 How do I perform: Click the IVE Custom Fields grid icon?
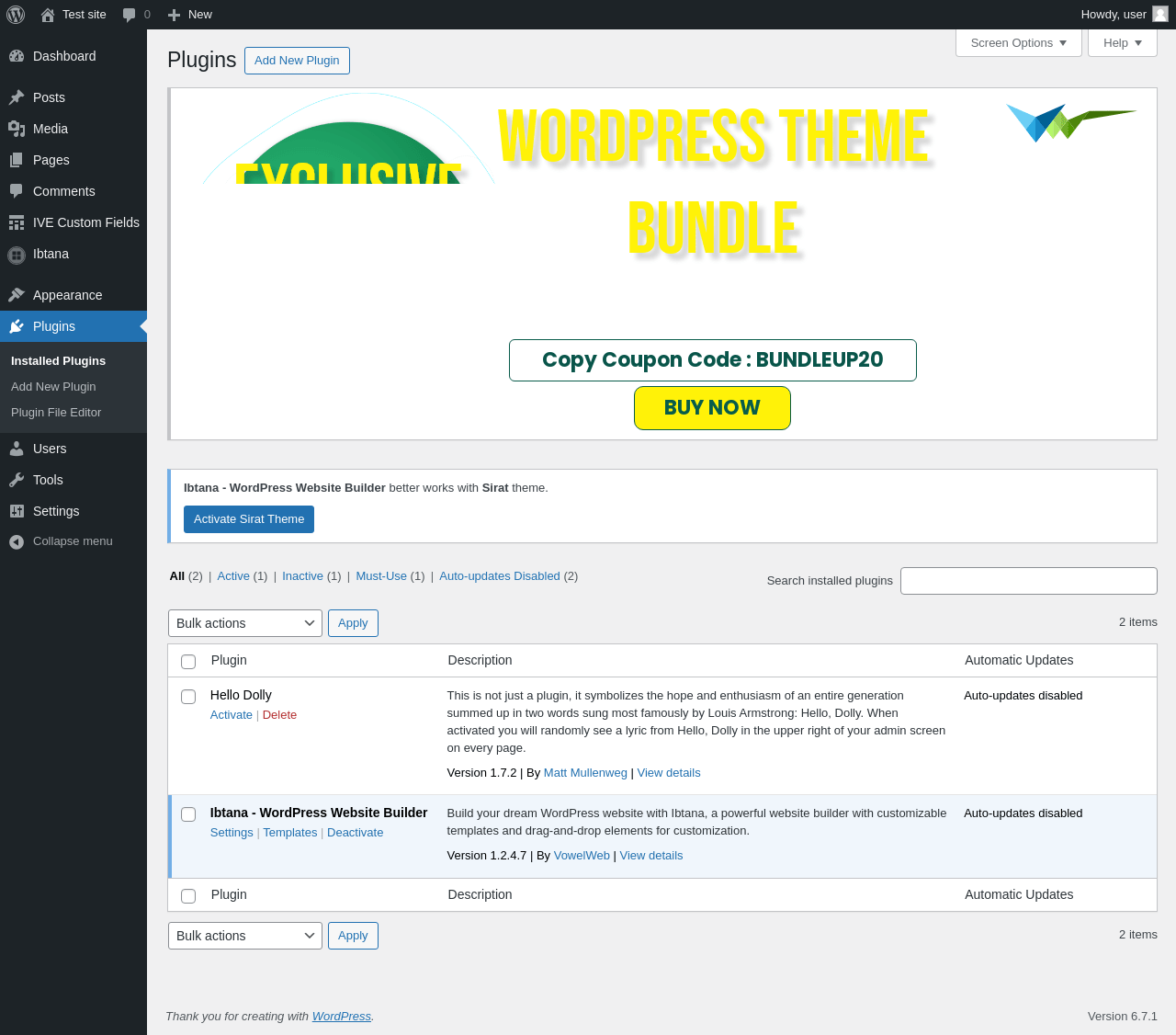(17, 222)
